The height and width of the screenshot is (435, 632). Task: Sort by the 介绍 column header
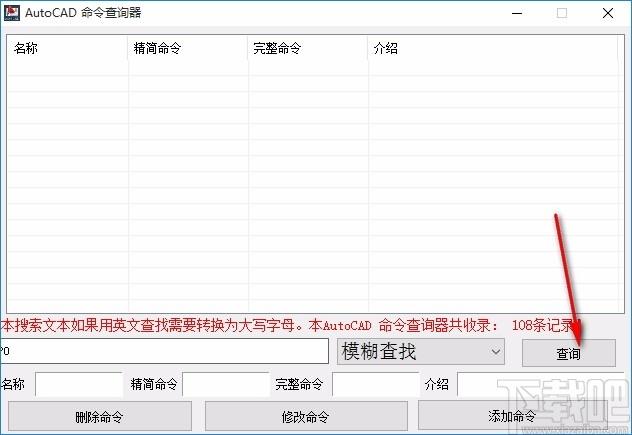coord(493,48)
